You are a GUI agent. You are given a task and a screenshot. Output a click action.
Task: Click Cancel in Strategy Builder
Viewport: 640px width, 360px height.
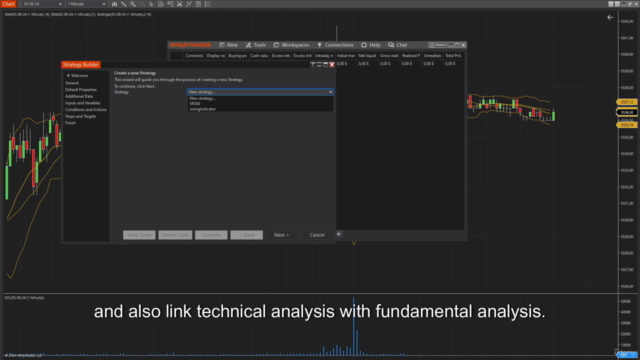click(x=317, y=235)
